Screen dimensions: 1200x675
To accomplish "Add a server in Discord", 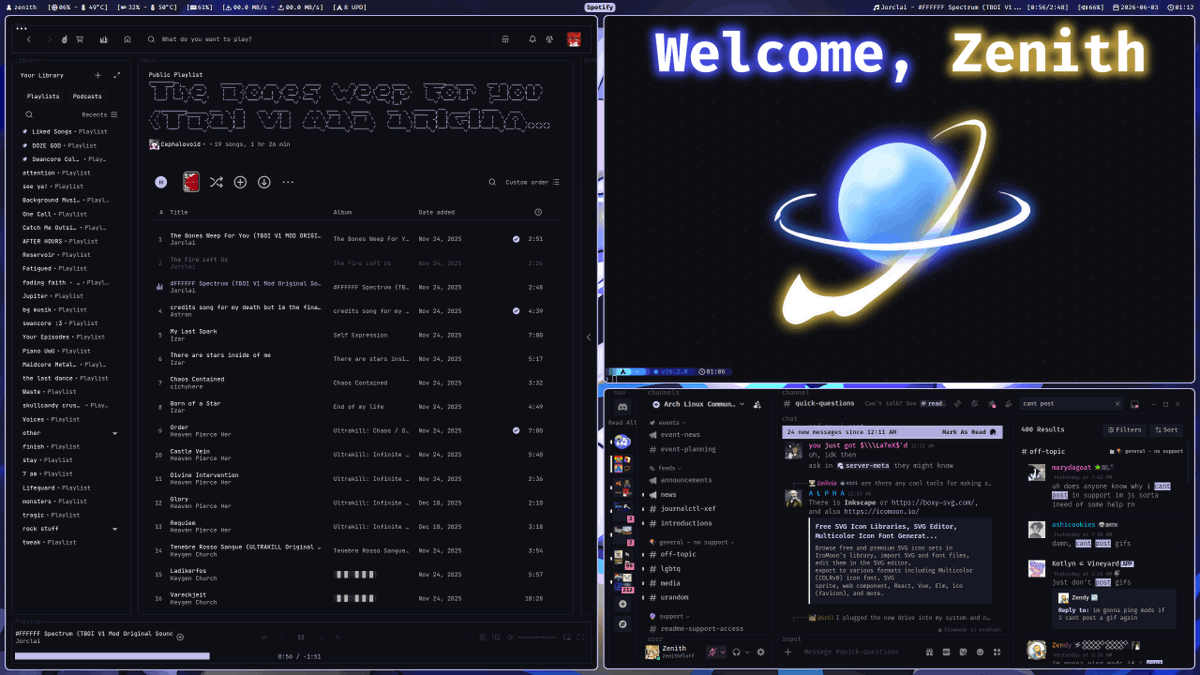I will point(622,604).
